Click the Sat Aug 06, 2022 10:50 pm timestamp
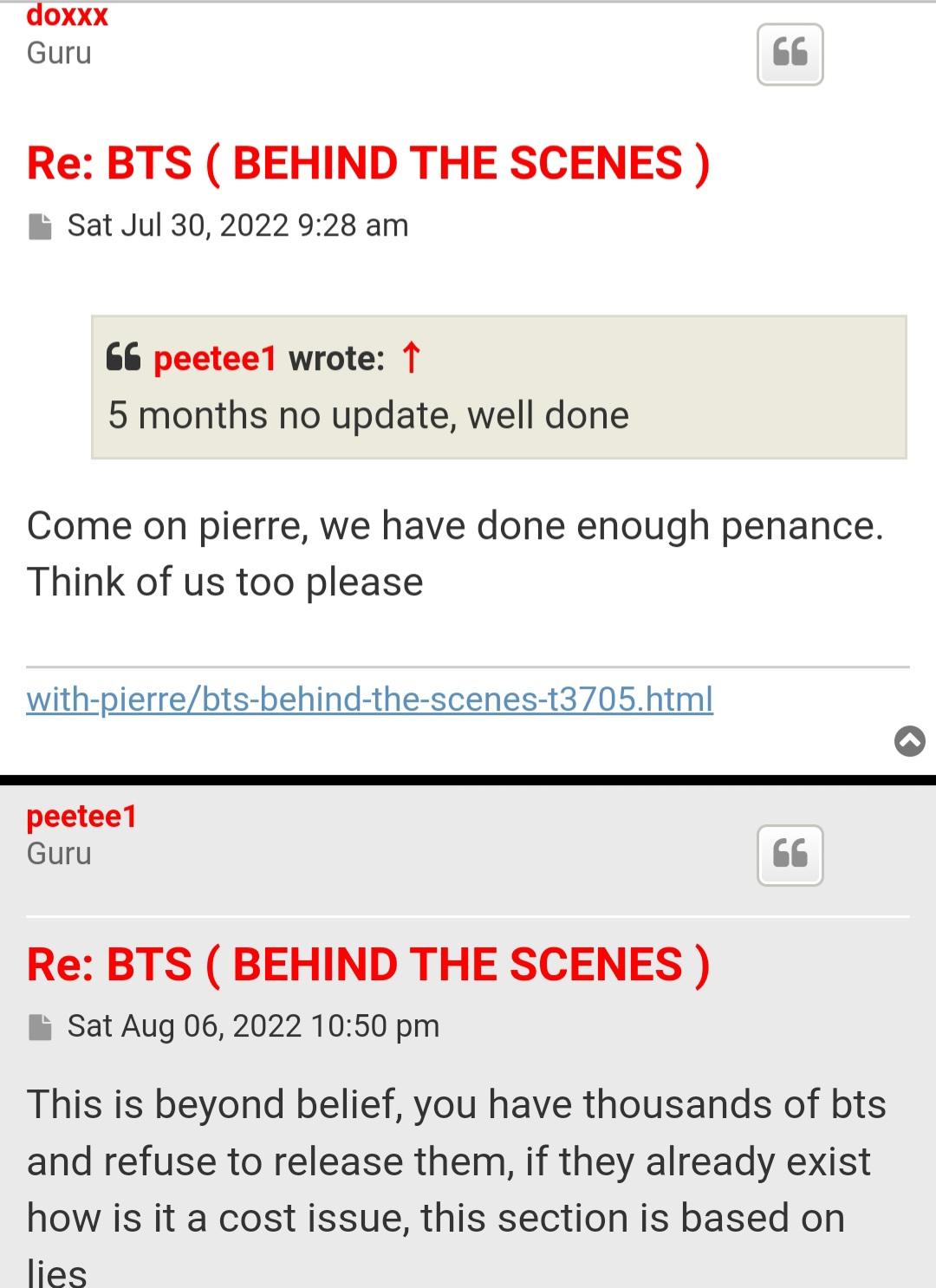This screenshot has width=936, height=1288. [253, 1026]
